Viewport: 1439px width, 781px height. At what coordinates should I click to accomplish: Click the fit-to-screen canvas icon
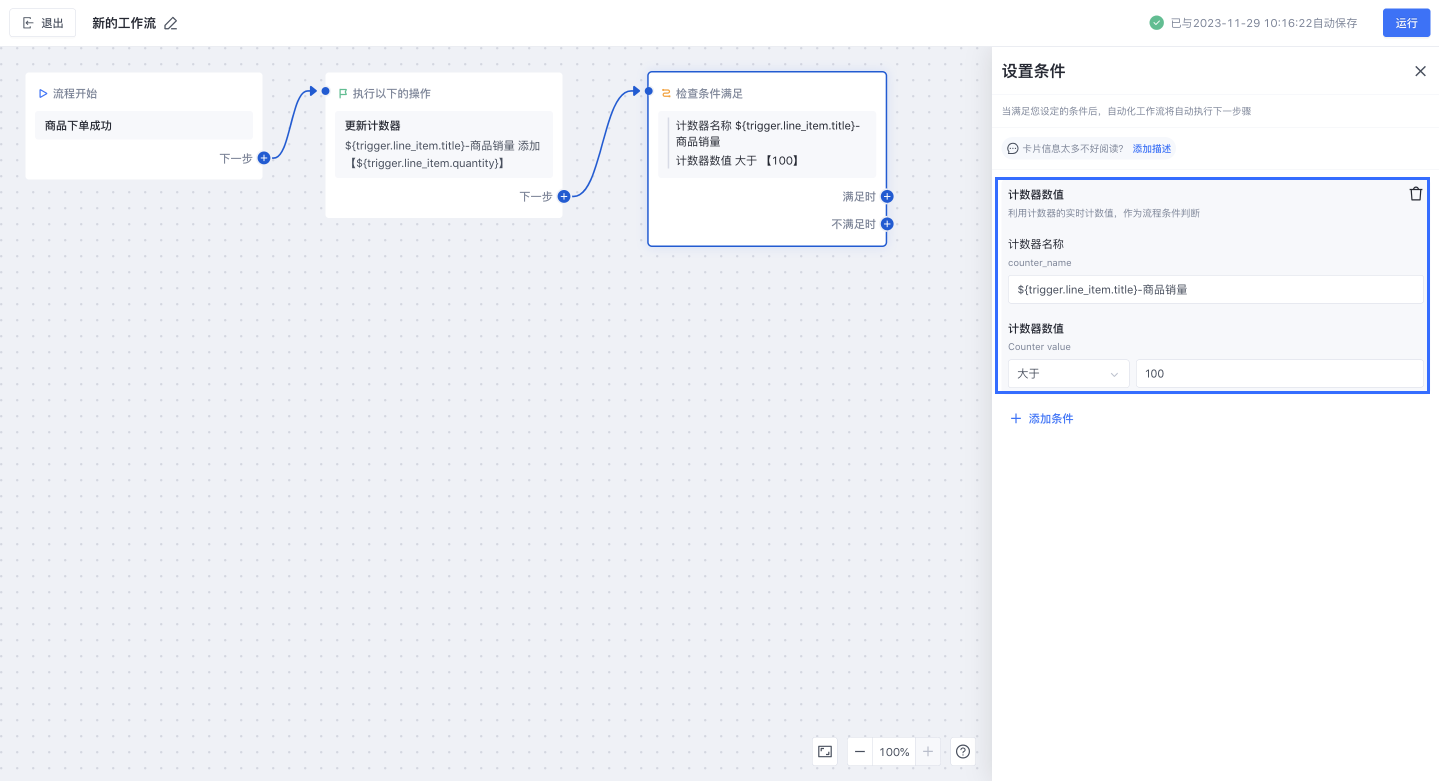click(x=825, y=751)
